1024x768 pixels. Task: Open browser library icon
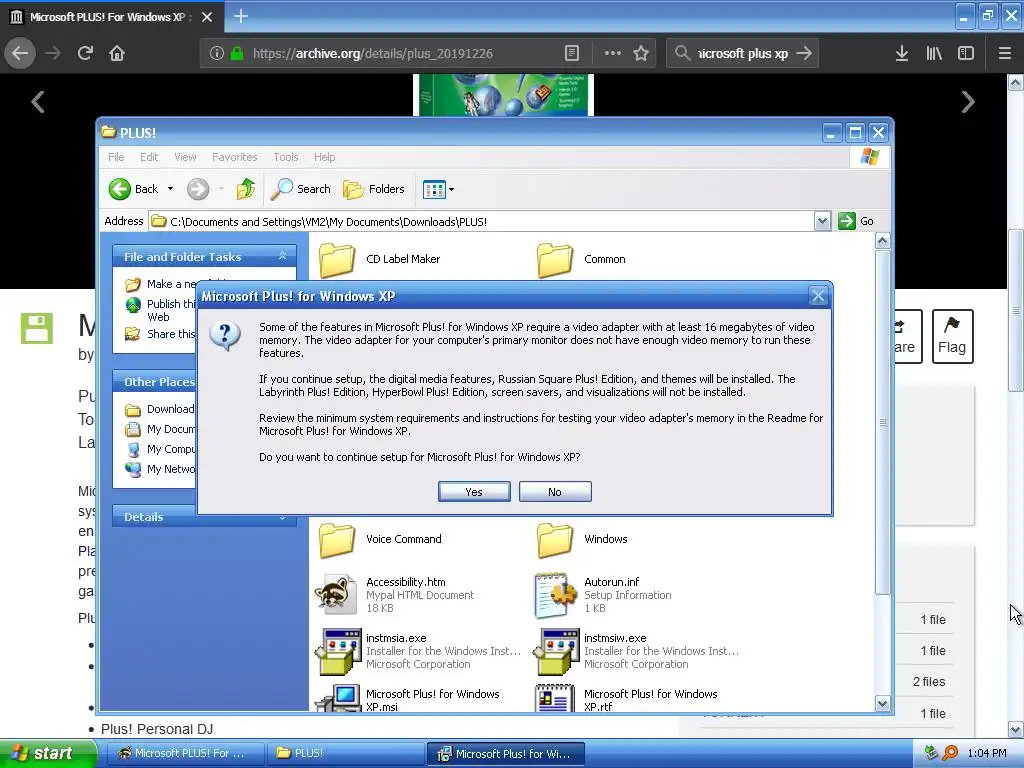[x=934, y=53]
